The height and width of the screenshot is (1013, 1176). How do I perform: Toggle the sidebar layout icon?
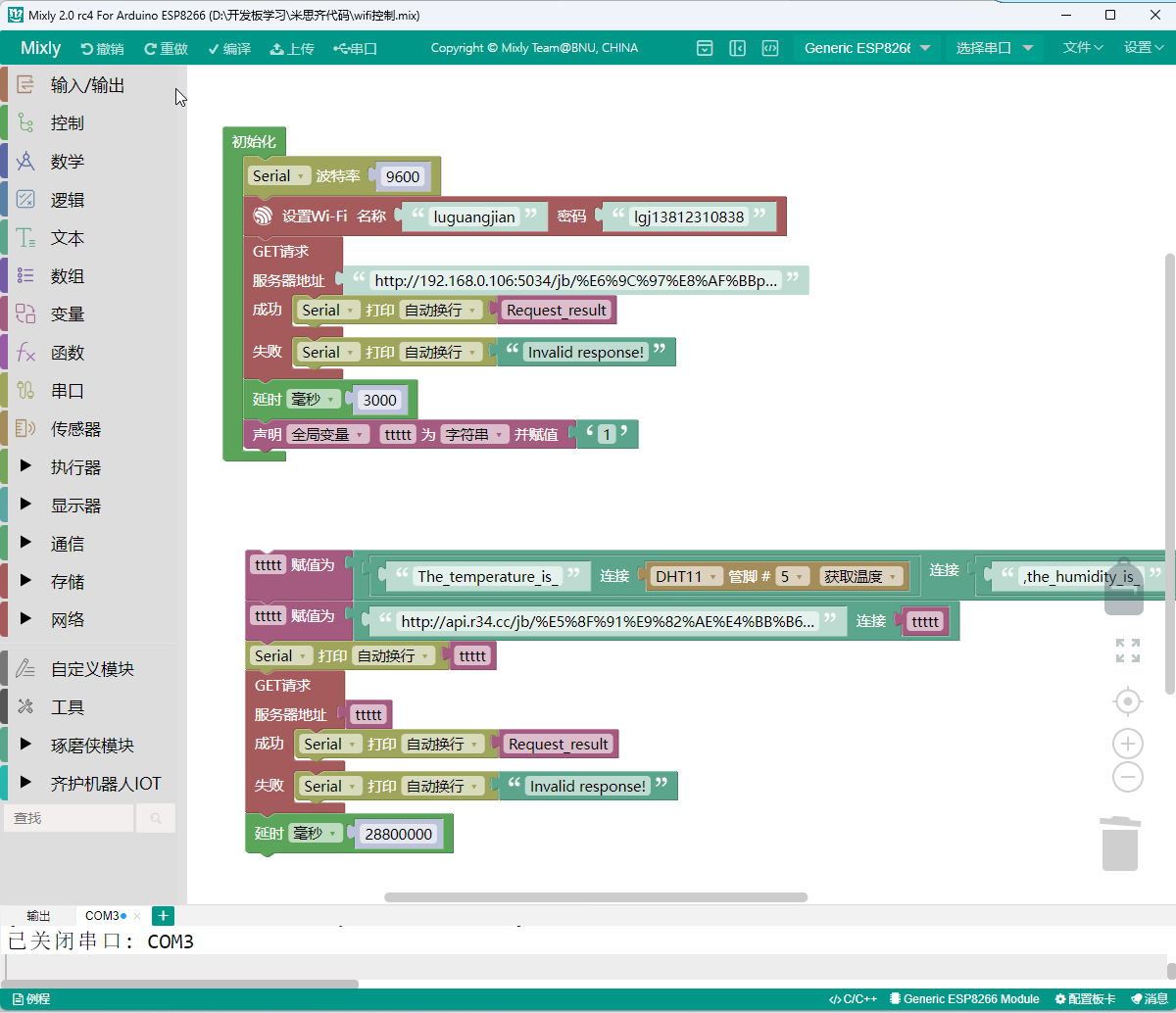[x=738, y=48]
